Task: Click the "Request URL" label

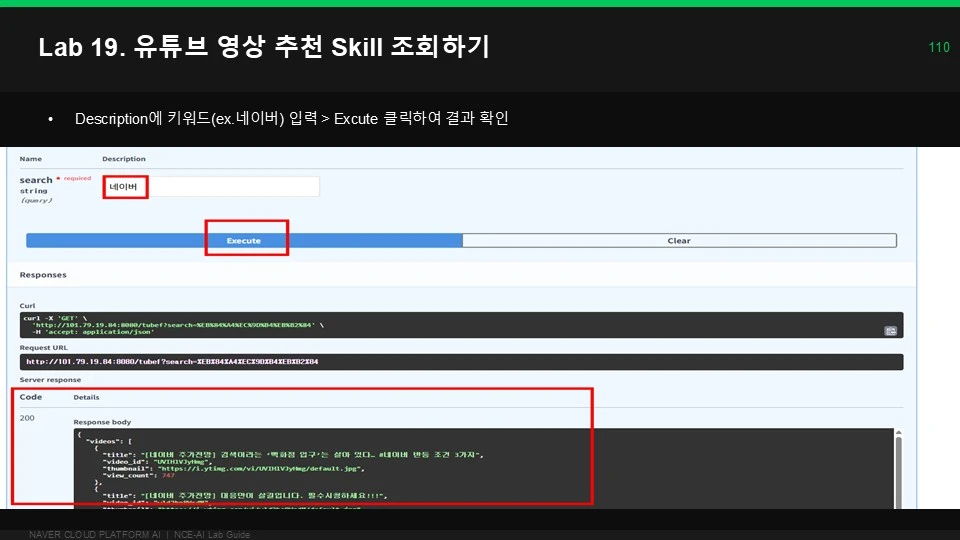Action: (43, 347)
